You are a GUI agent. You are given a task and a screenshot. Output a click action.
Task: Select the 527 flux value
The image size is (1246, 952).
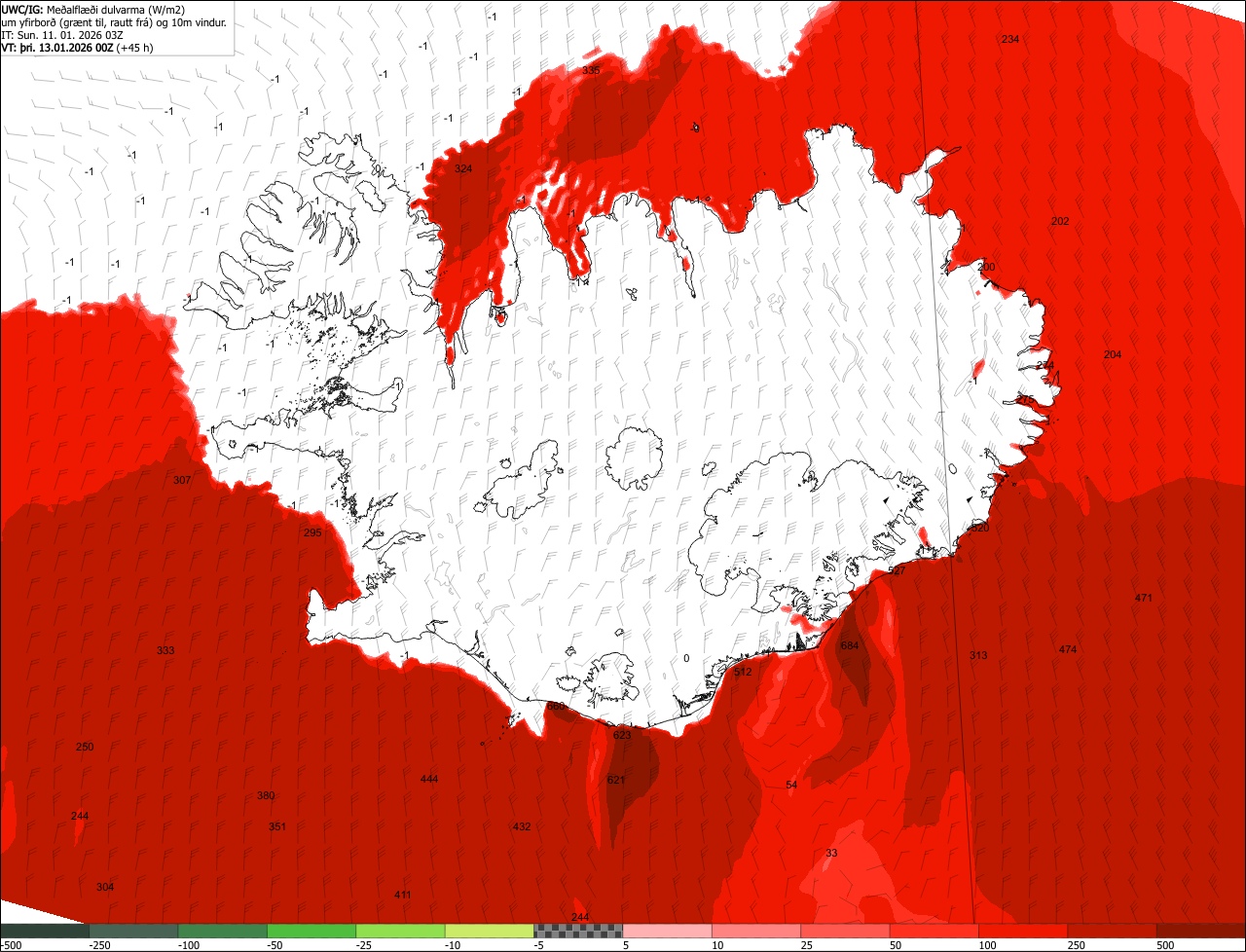click(x=898, y=571)
